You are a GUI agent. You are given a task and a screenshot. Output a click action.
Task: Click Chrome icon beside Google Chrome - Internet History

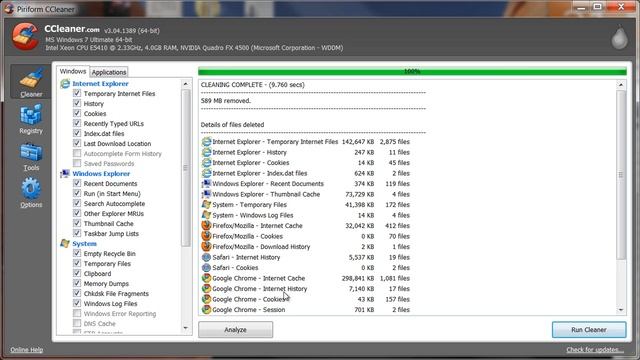[x=206, y=289]
